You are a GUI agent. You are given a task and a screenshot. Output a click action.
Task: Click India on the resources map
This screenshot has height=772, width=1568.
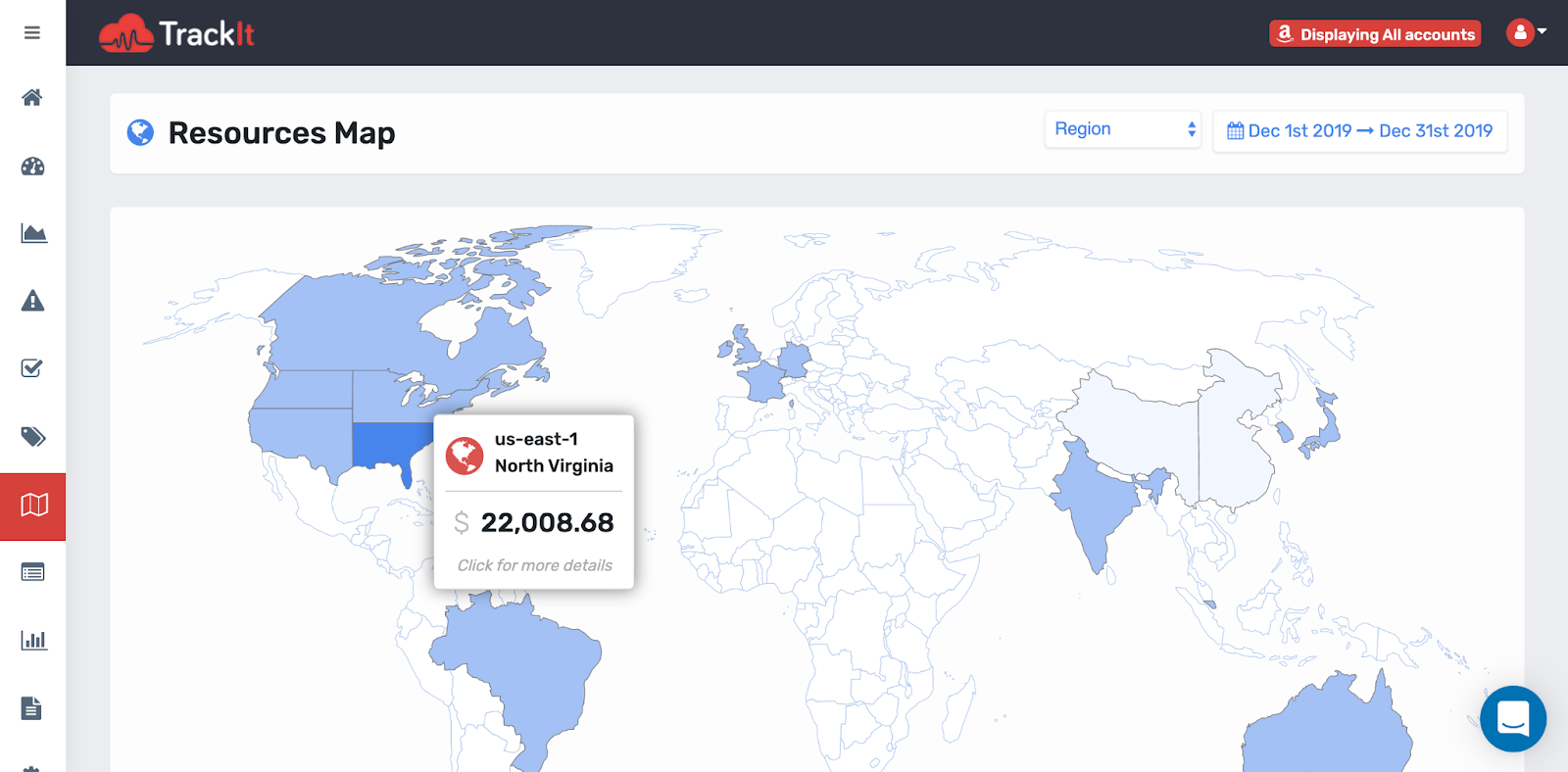(1093, 500)
